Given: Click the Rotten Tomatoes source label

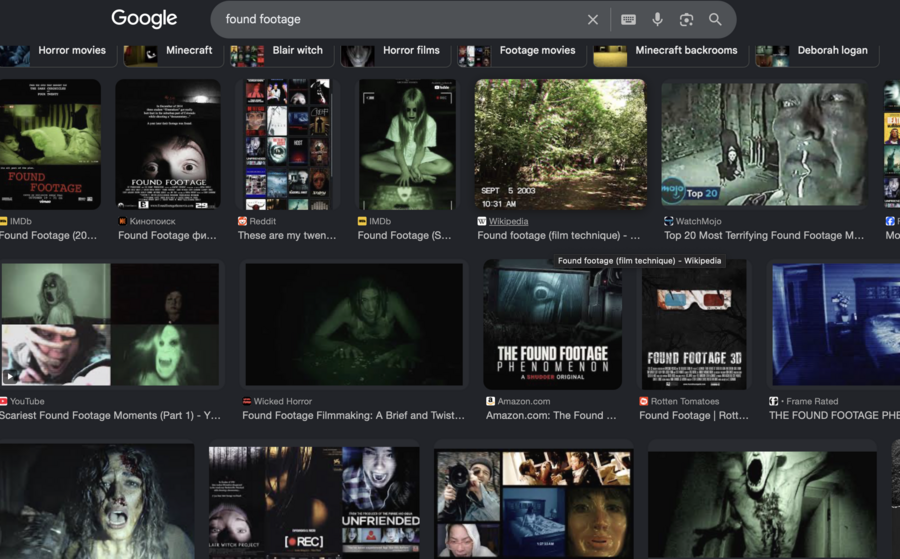Looking at the screenshot, I should [x=685, y=402].
